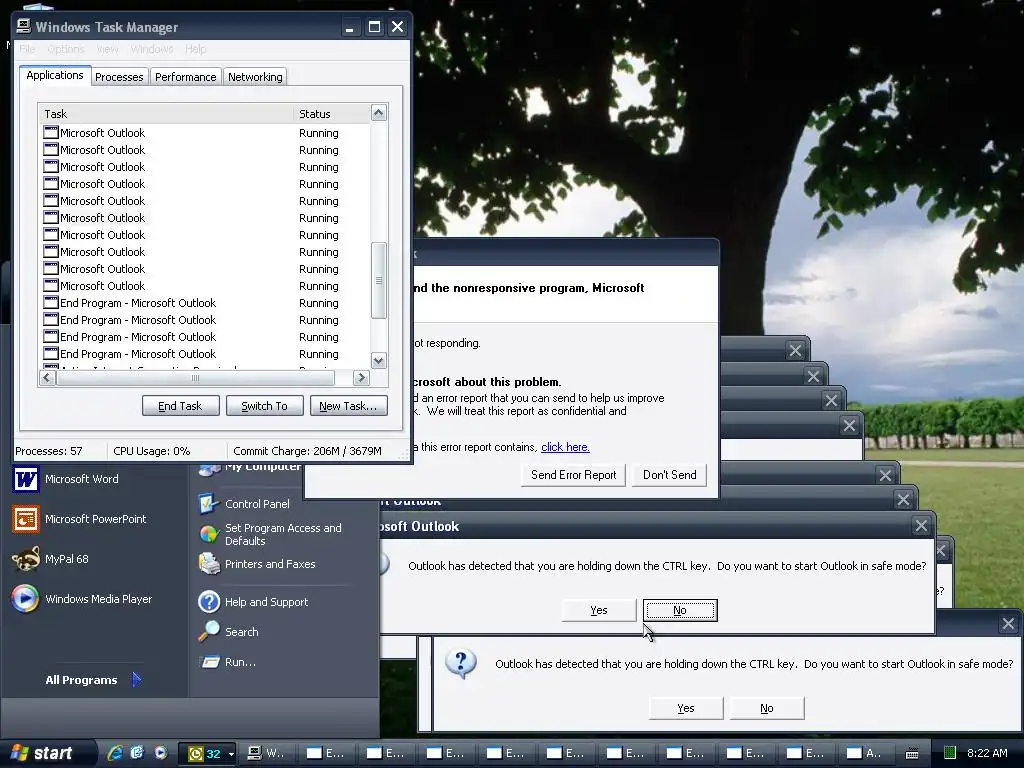Click the Don't Send button
This screenshot has height=768, width=1024.
pos(669,475)
